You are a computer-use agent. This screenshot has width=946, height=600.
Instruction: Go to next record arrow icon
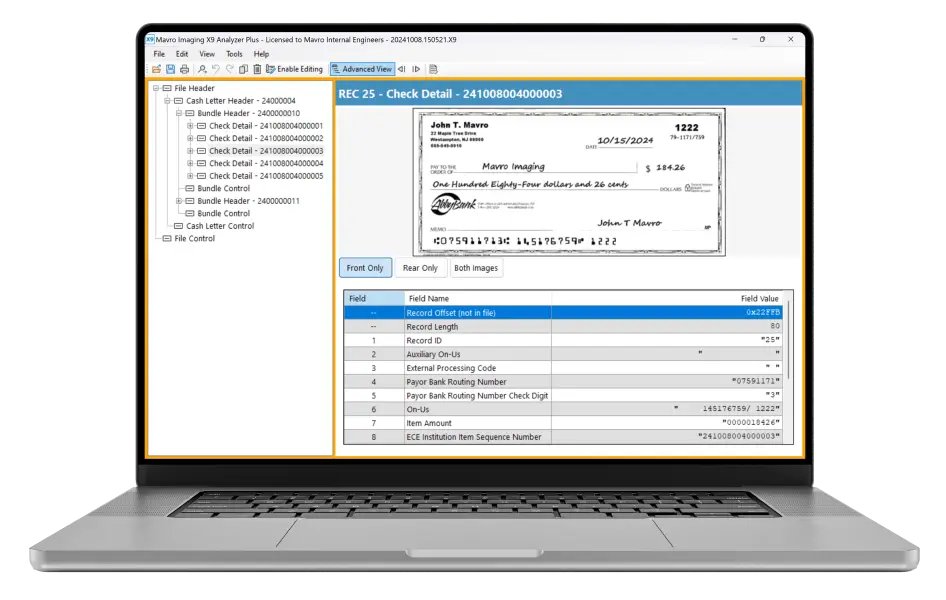point(416,69)
